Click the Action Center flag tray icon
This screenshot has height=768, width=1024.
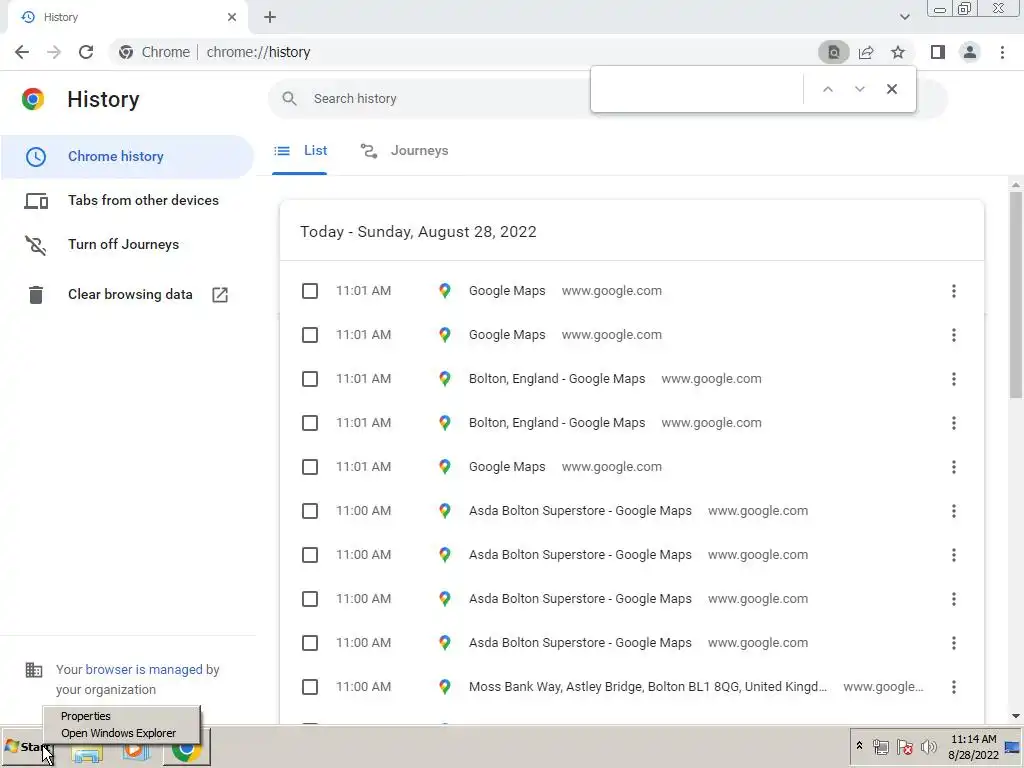(904, 747)
